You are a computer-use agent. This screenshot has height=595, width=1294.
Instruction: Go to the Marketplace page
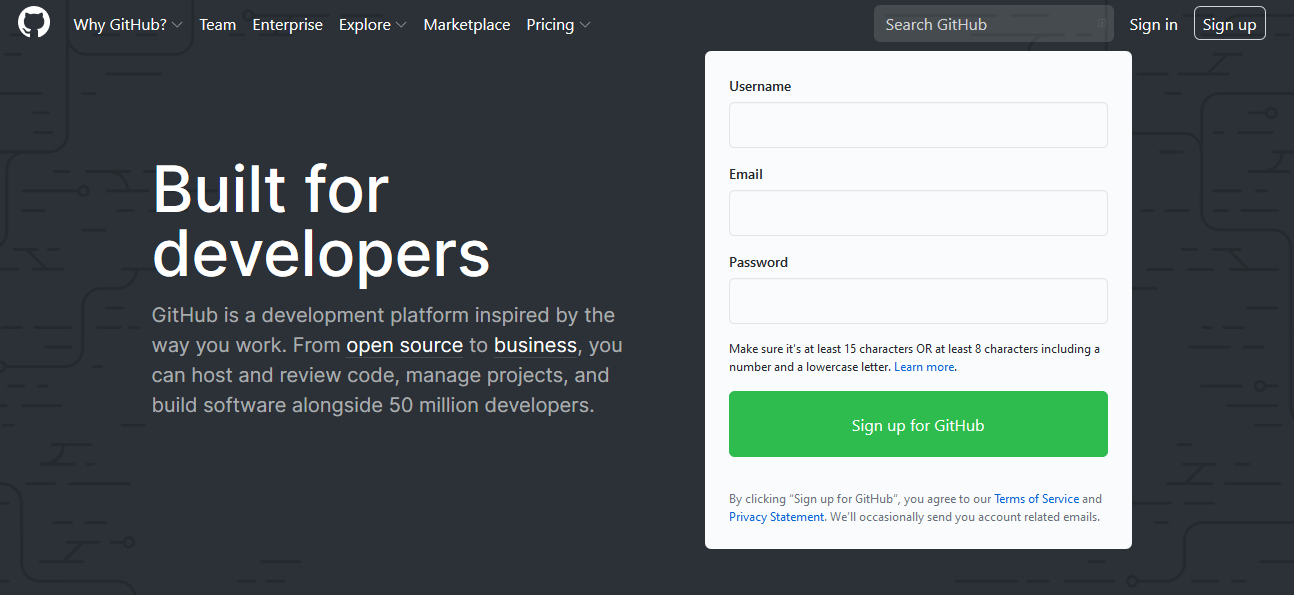point(466,24)
